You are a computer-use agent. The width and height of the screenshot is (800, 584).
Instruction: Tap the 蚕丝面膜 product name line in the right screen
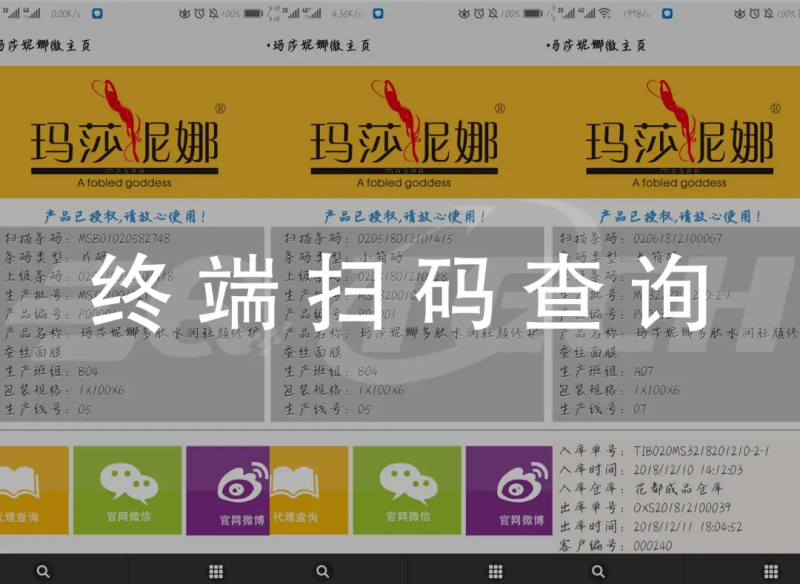(x=588, y=352)
